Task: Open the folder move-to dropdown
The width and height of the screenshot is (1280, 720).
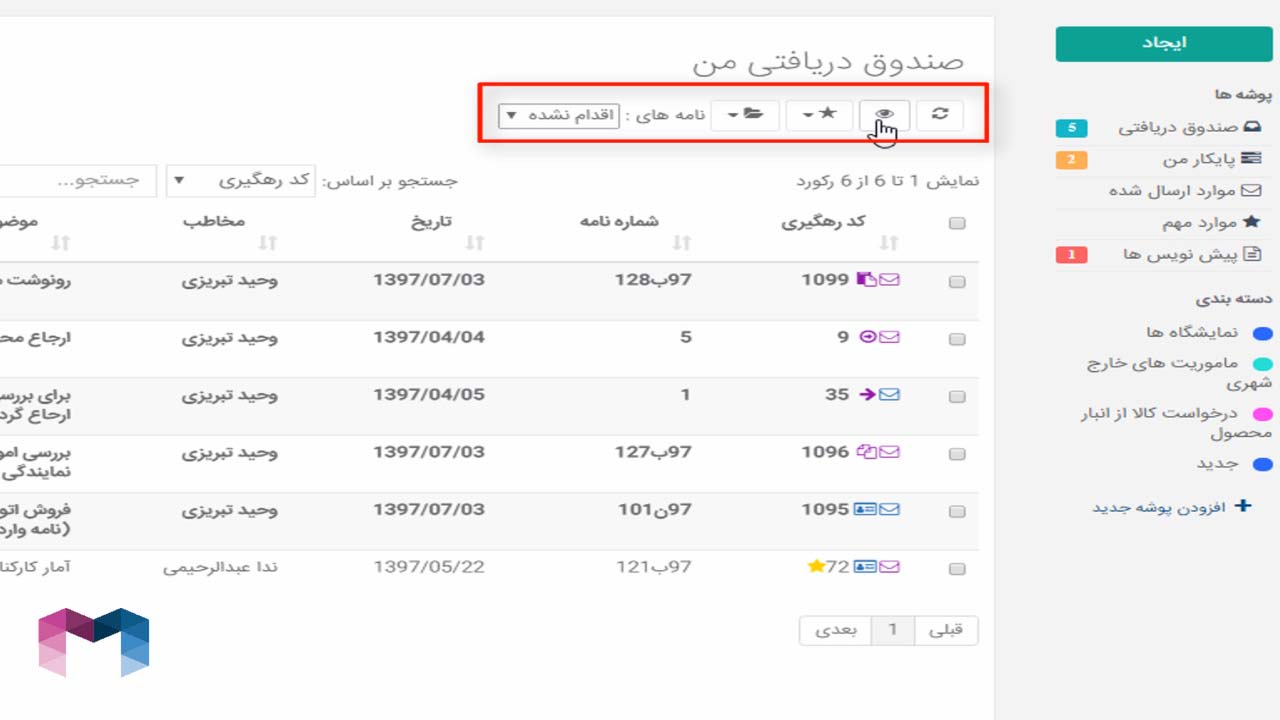Action: (x=745, y=114)
